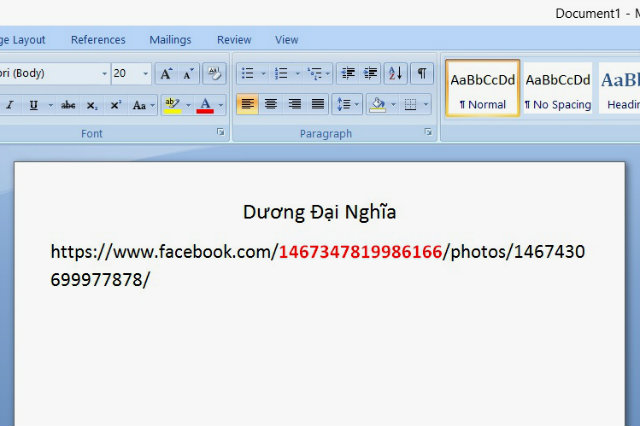Open the highlight color dropdown arrow
The width and height of the screenshot is (640, 426).
point(188,105)
